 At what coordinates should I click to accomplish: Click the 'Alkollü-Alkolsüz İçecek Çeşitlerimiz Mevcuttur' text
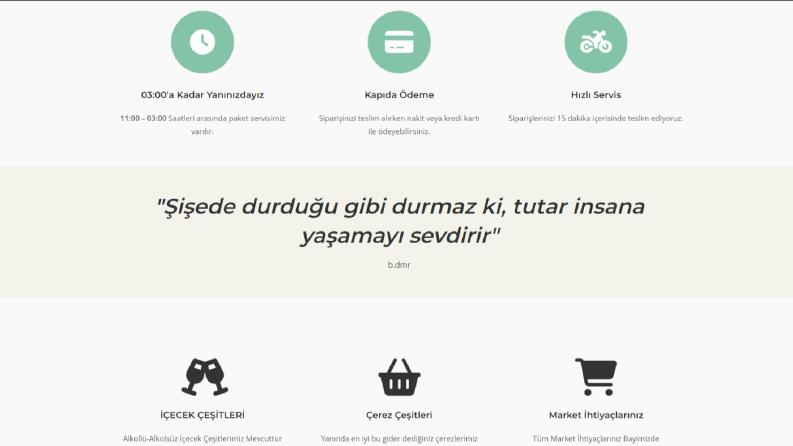(x=202, y=438)
